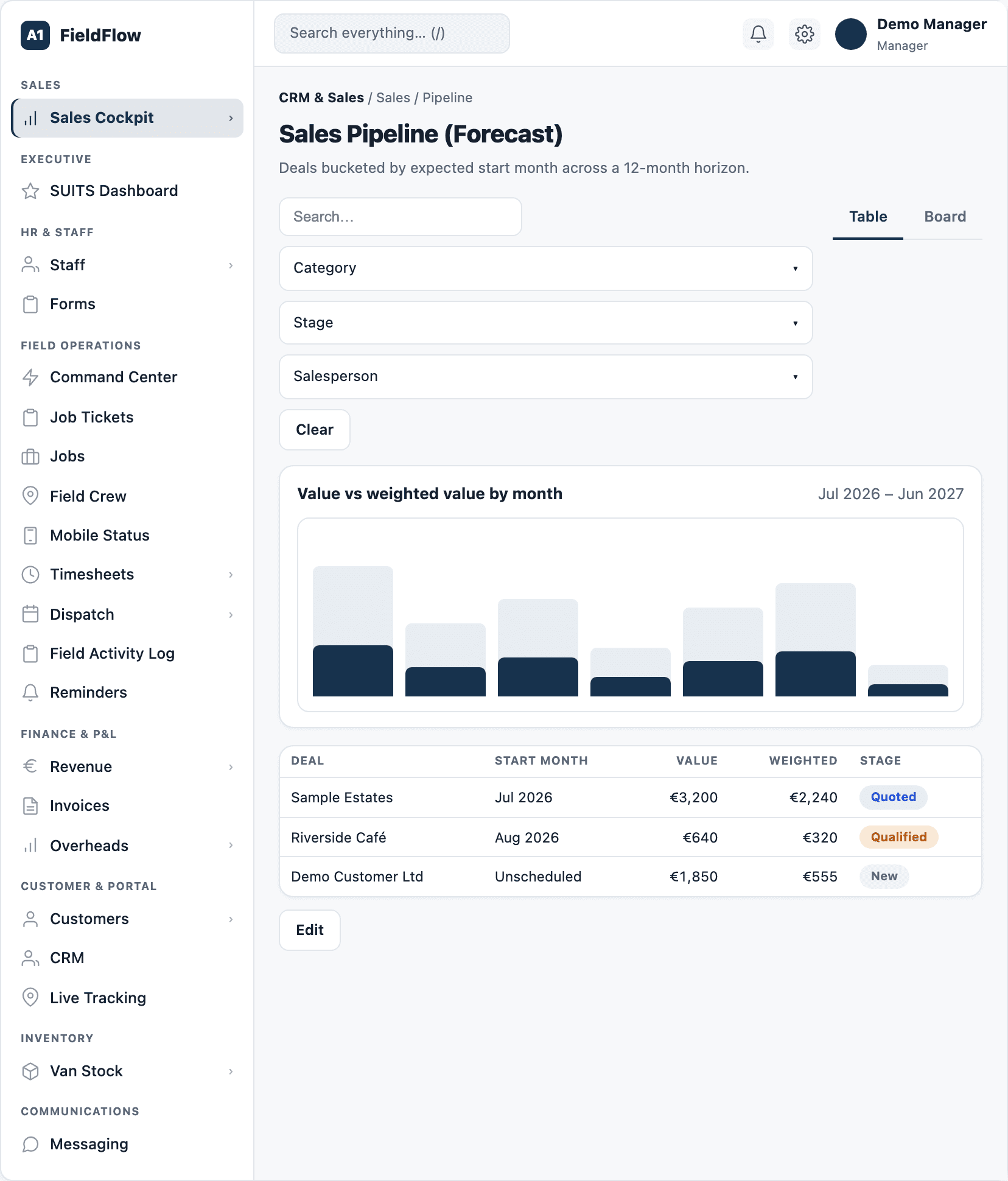This screenshot has width=1008, height=1181.
Task: Open notifications bell in header
Action: 758,34
